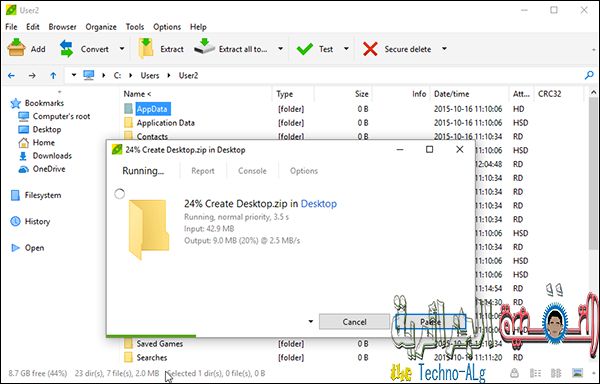Click the padlock icon in status bar
Screen dimensions: 600x384
point(515,373)
